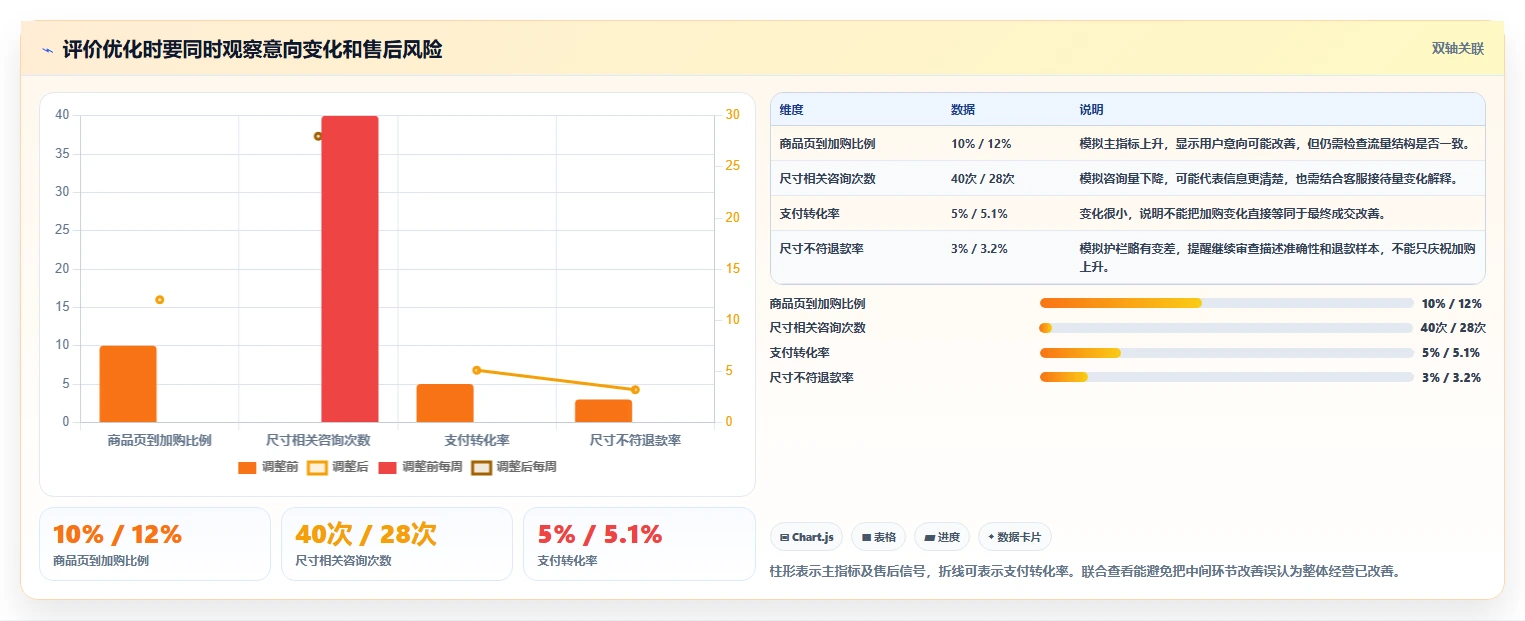Click the 数据卡片 chip
The width and height of the screenshot is (1525, 621).
point(1014,537)
